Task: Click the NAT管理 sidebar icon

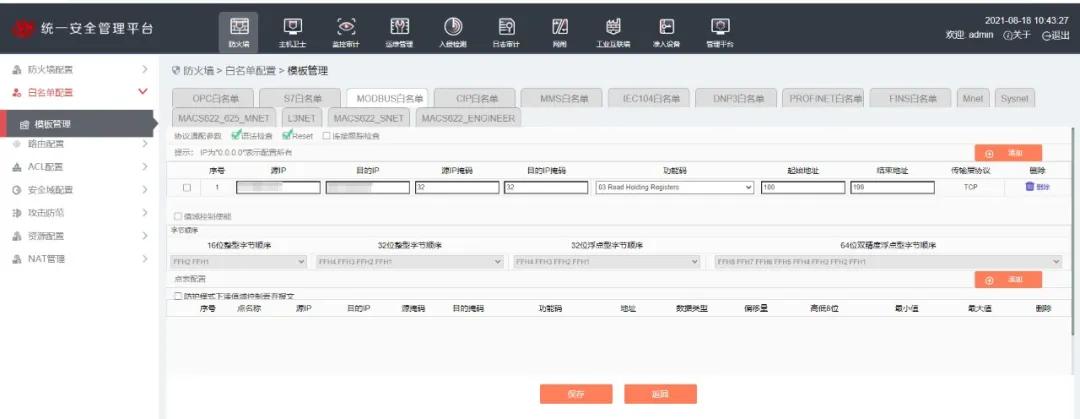Action: pyautogui.click(x=18, y=259)
